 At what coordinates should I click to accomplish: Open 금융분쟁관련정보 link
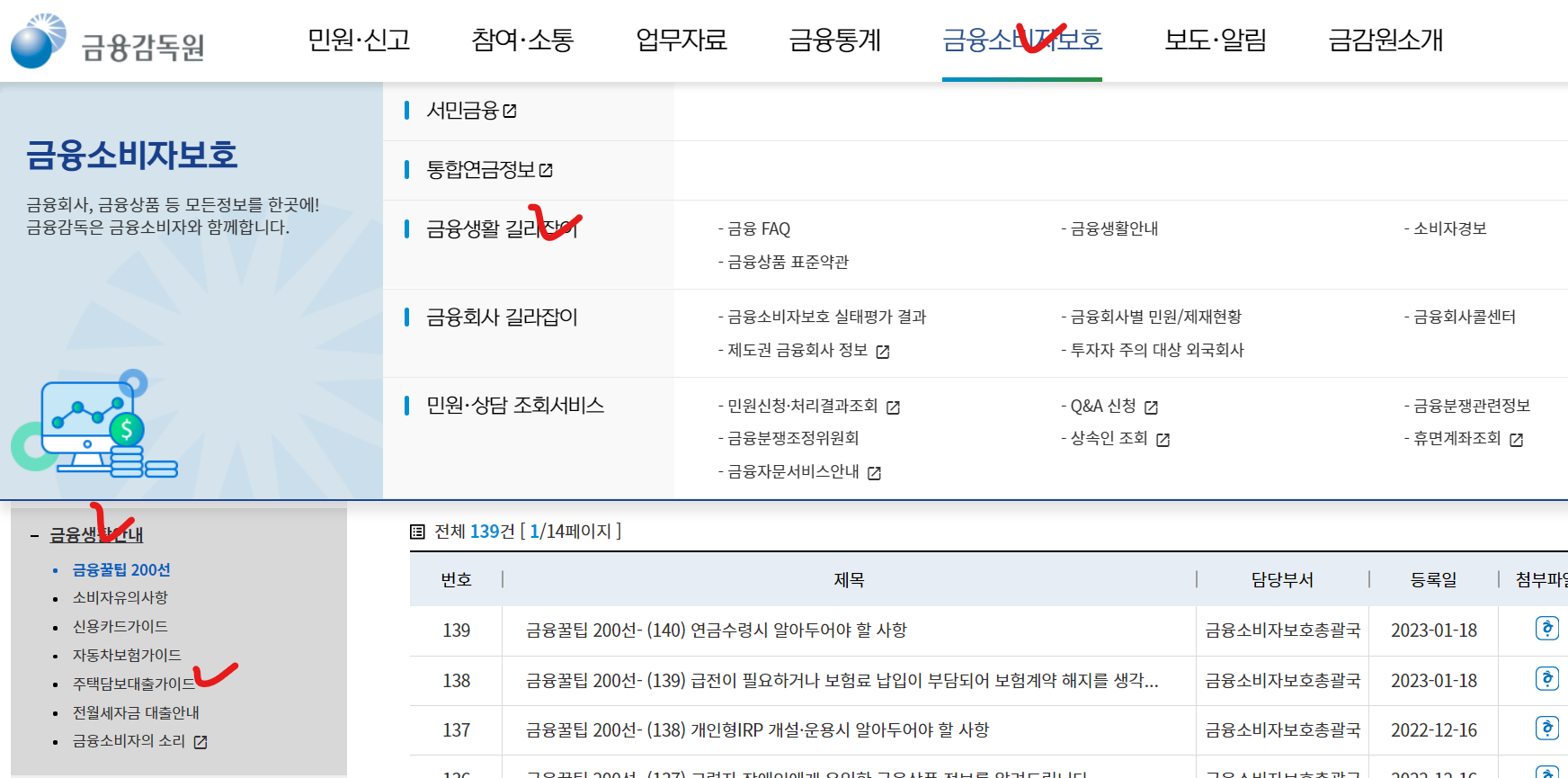point(1472,406)
